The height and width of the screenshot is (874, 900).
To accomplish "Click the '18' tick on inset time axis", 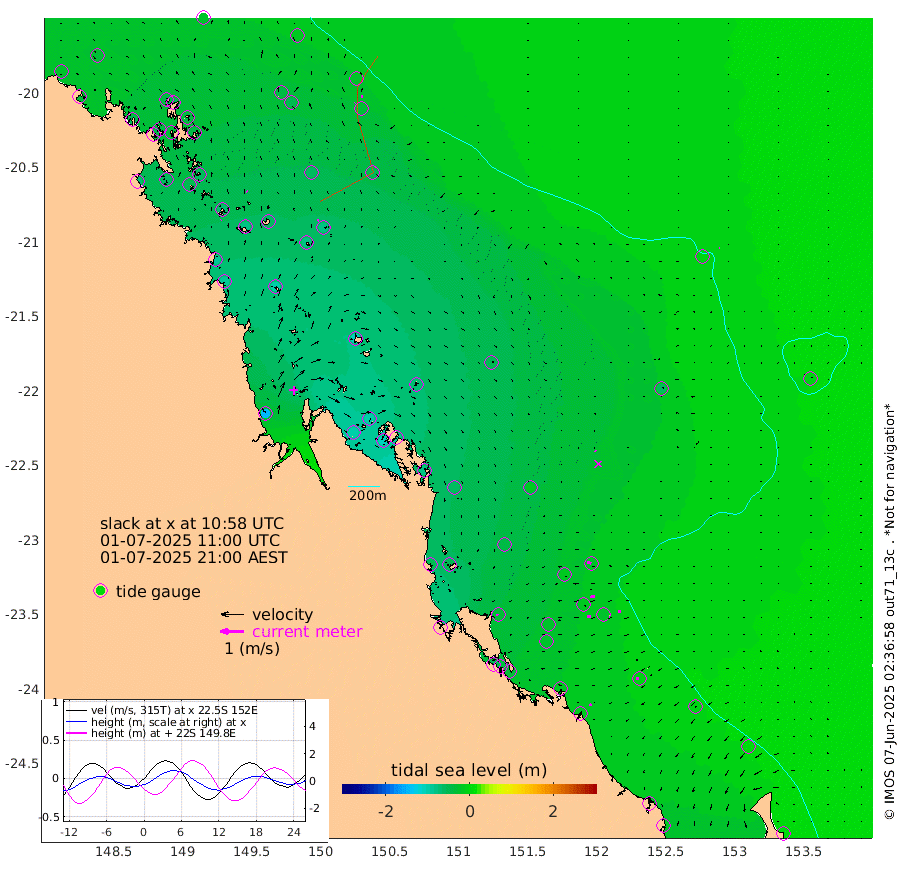I will [256, 832].
